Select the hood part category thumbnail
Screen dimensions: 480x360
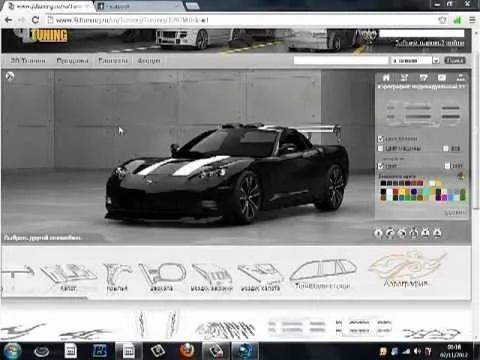[68, 277]
